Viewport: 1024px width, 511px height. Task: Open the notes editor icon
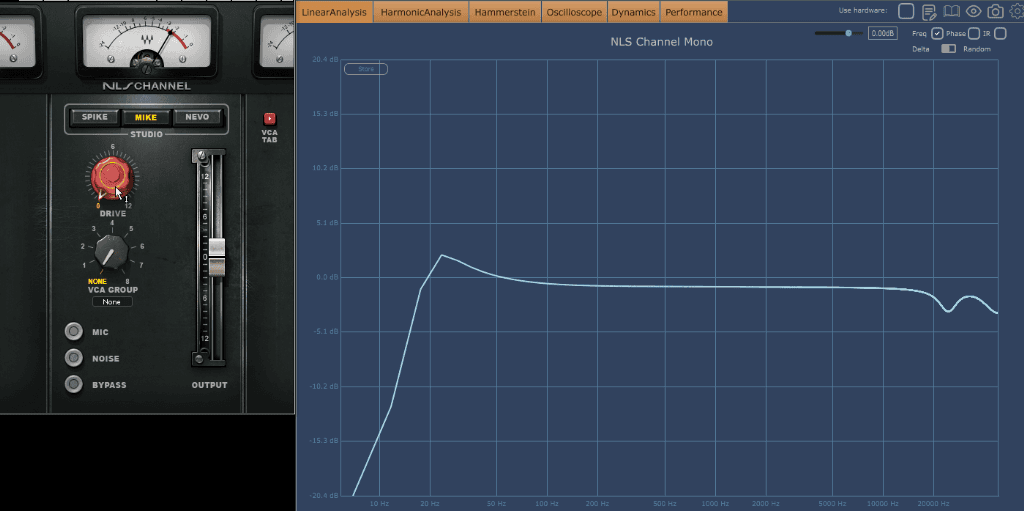929,11
